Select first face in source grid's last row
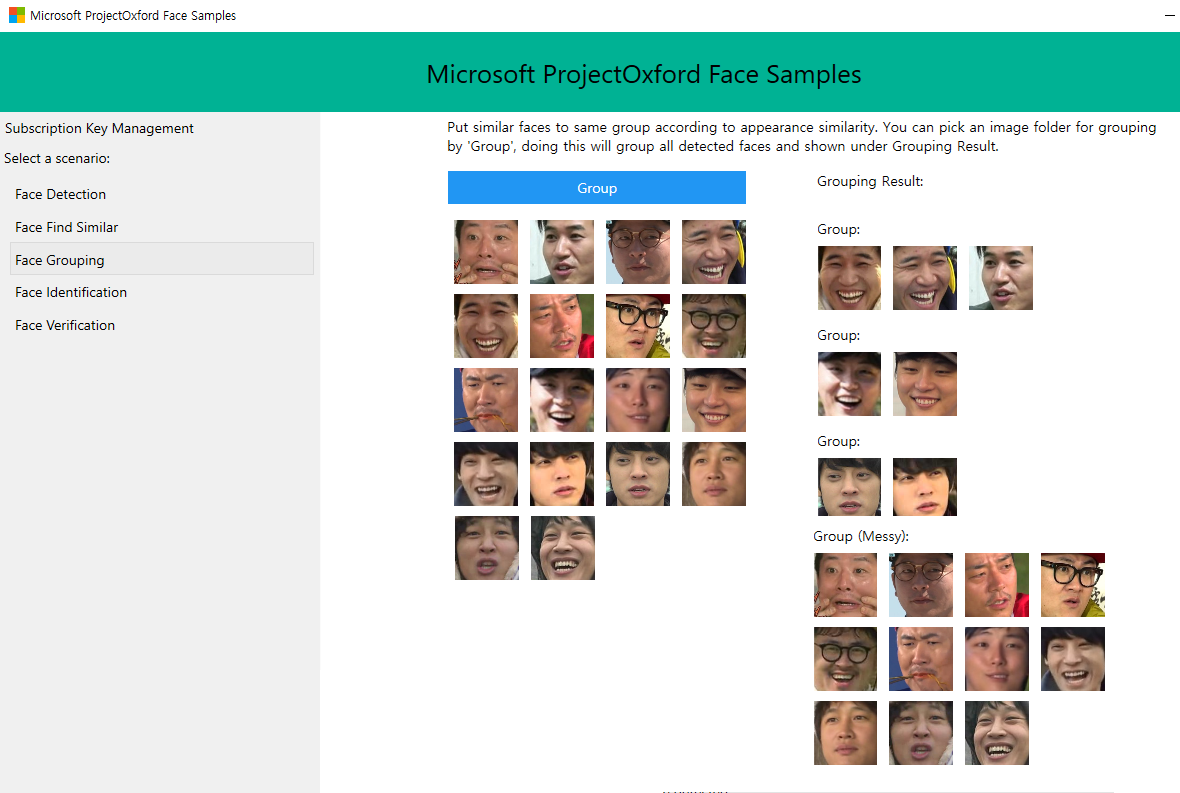This screenshot has width=1180, height=793. (487, 548)
